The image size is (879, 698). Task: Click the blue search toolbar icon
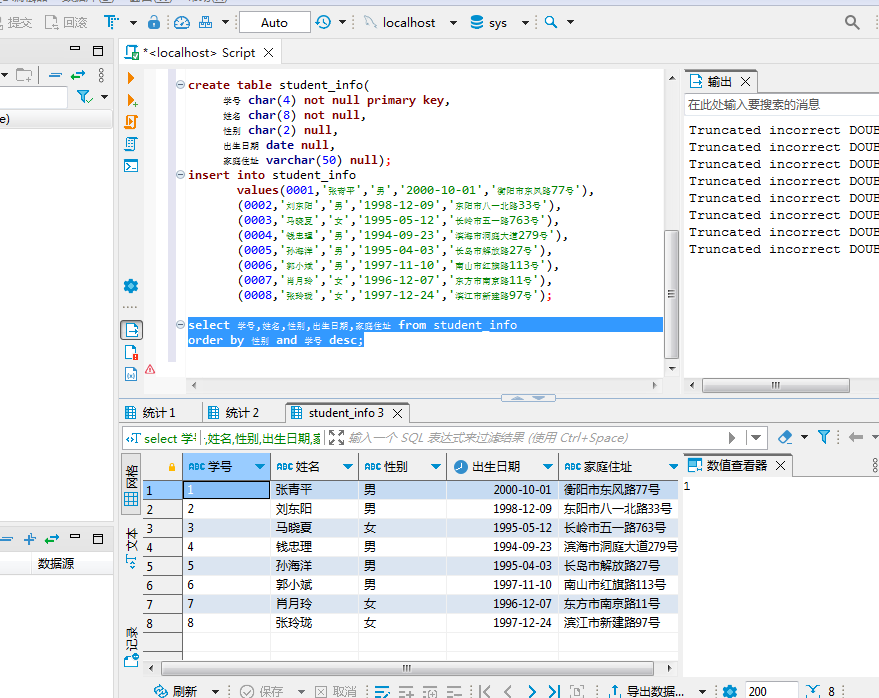(551, 22)
